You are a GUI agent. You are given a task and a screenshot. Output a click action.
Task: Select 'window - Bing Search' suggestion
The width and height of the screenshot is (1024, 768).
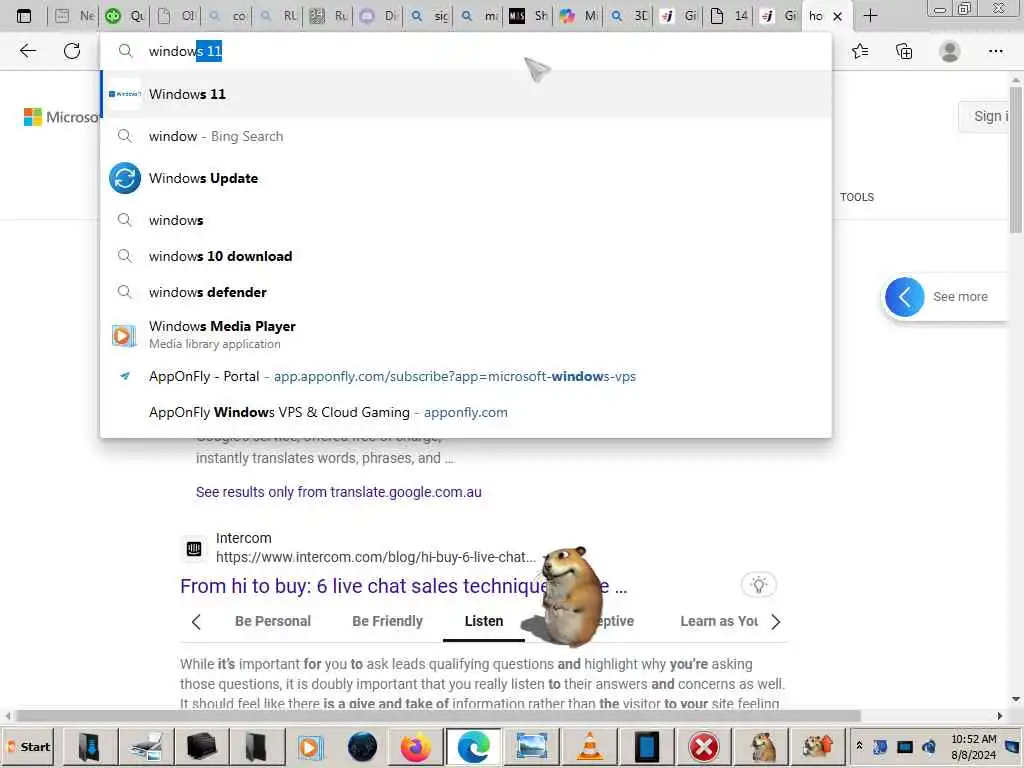pyautogui.click(x=466, y=136)
